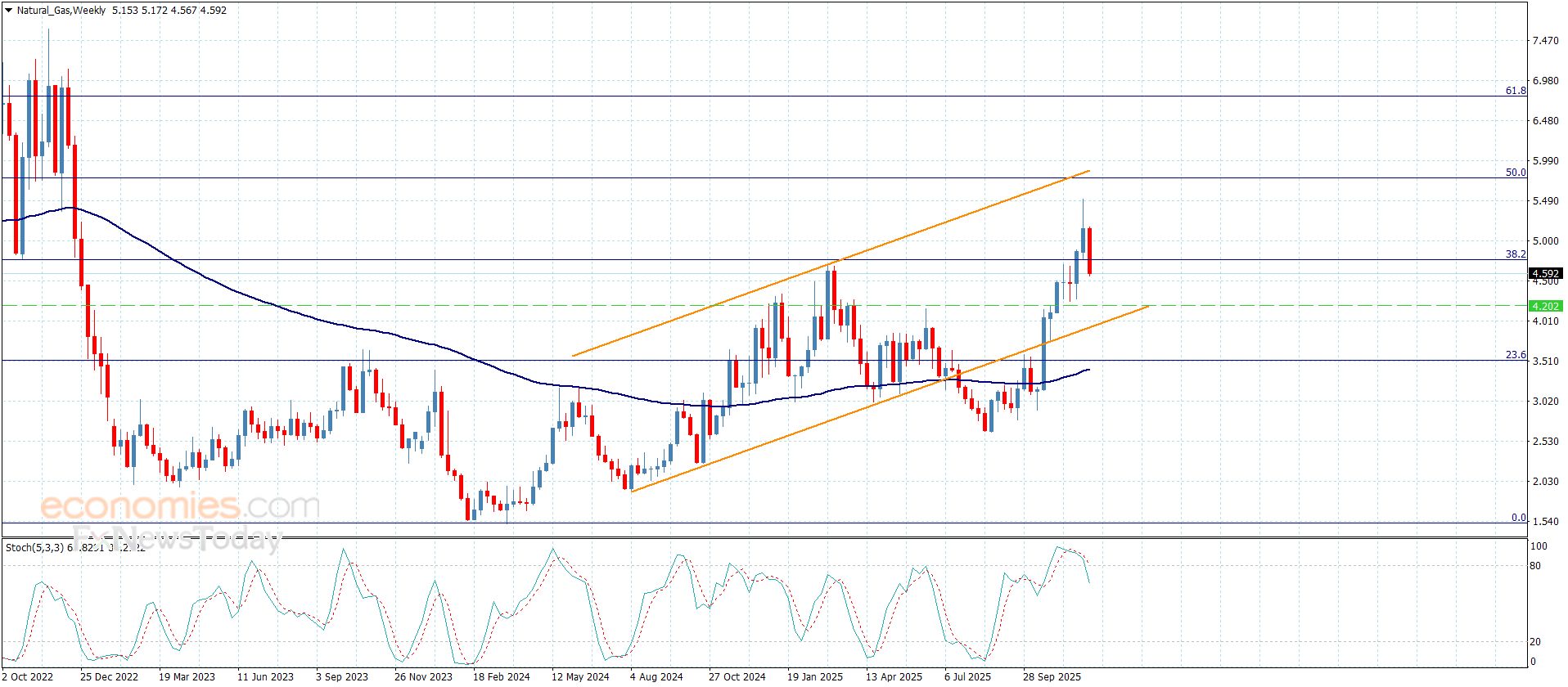Open the economies.com watermark link

[179, 506]
